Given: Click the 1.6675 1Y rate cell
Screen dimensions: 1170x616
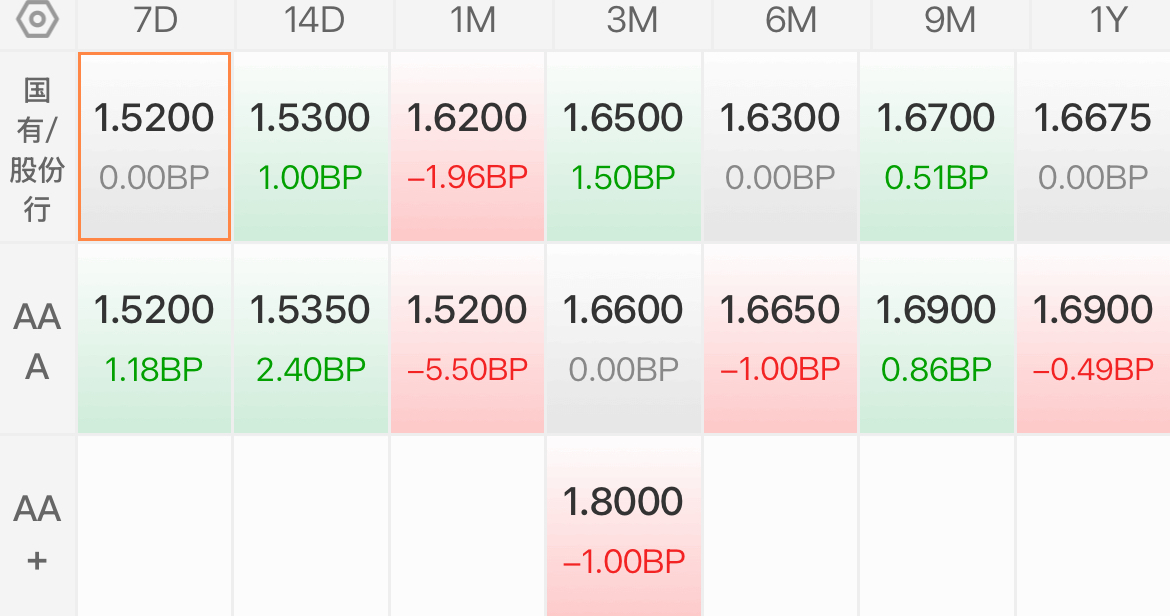Looking at the screenshot, I should point(1093,147).
